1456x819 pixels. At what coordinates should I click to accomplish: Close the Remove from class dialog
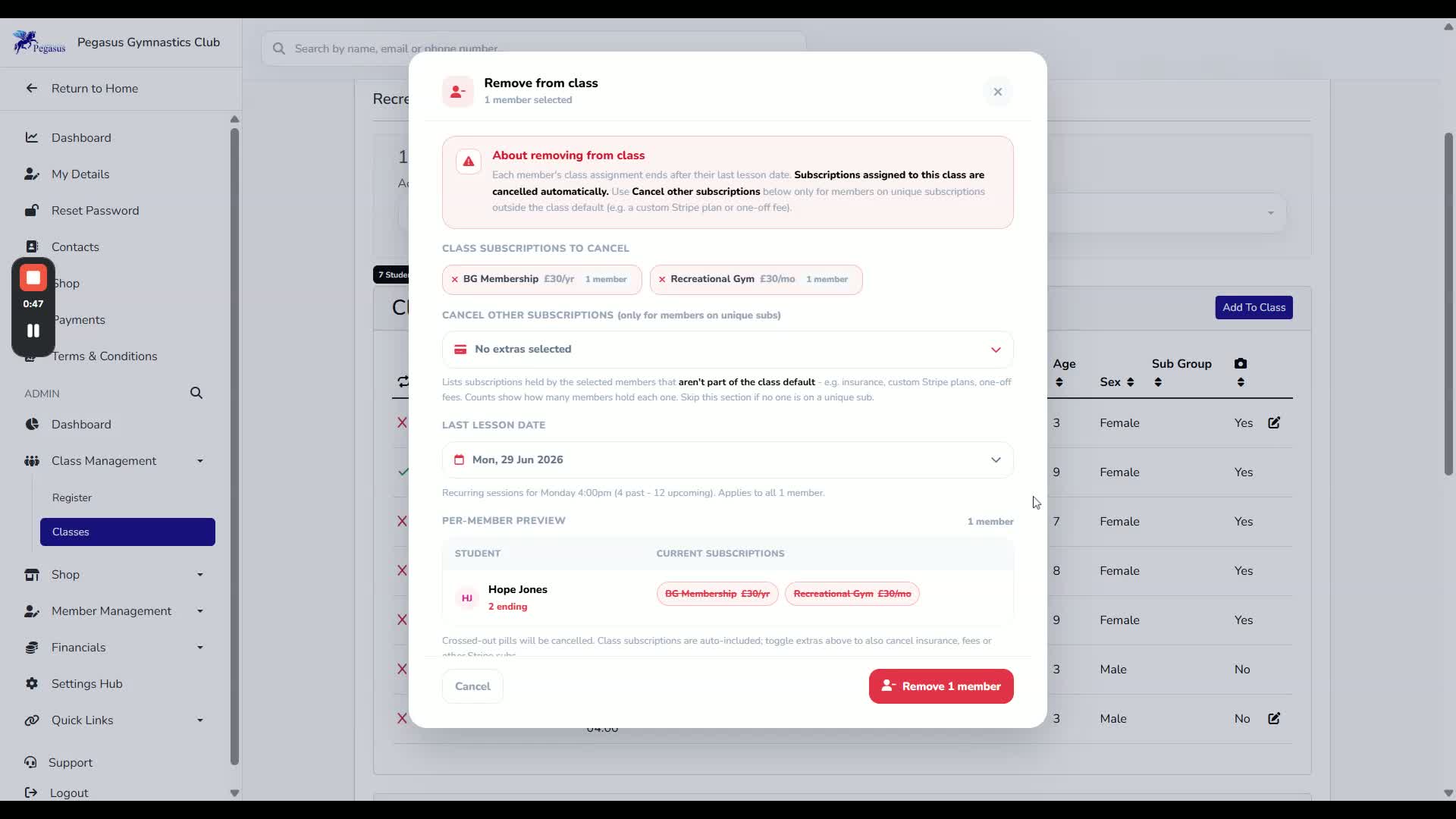point(997,92)
